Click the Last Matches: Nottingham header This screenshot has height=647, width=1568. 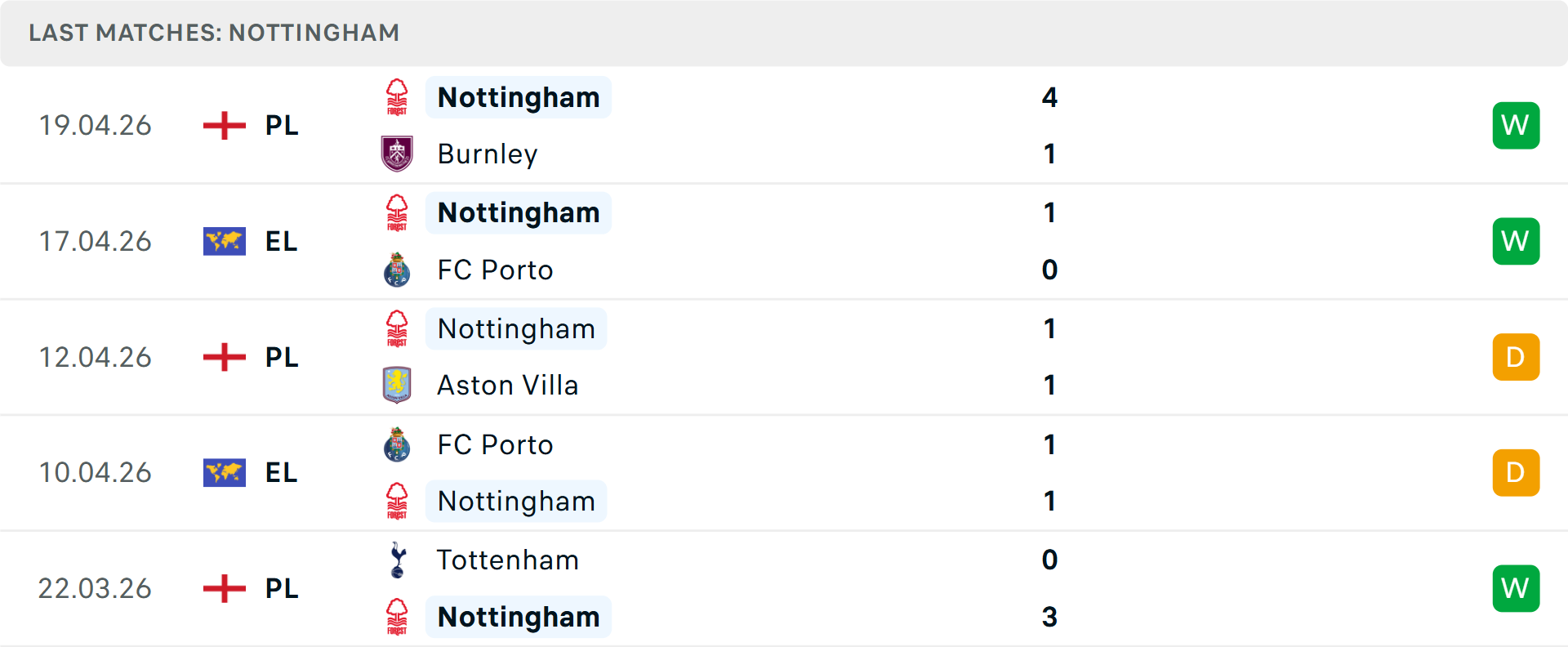[214, 33]
